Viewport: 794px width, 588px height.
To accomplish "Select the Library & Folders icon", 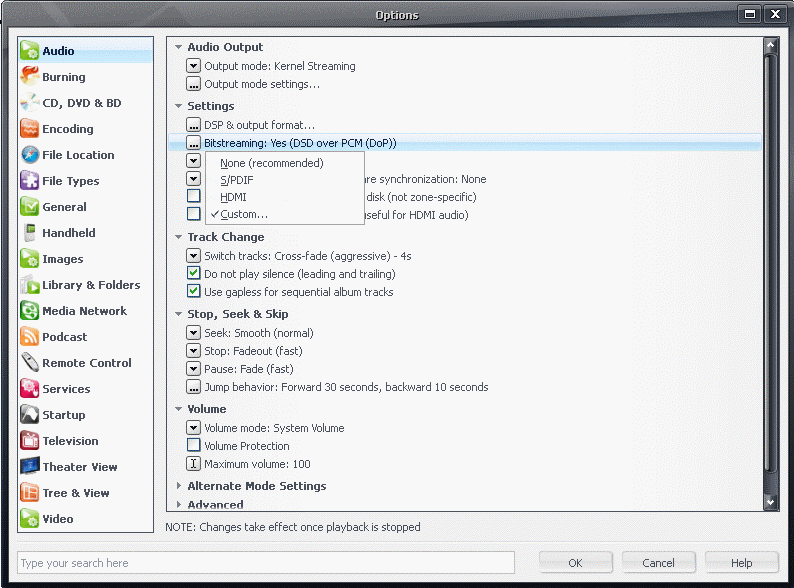I will click(x=29, y=285).
